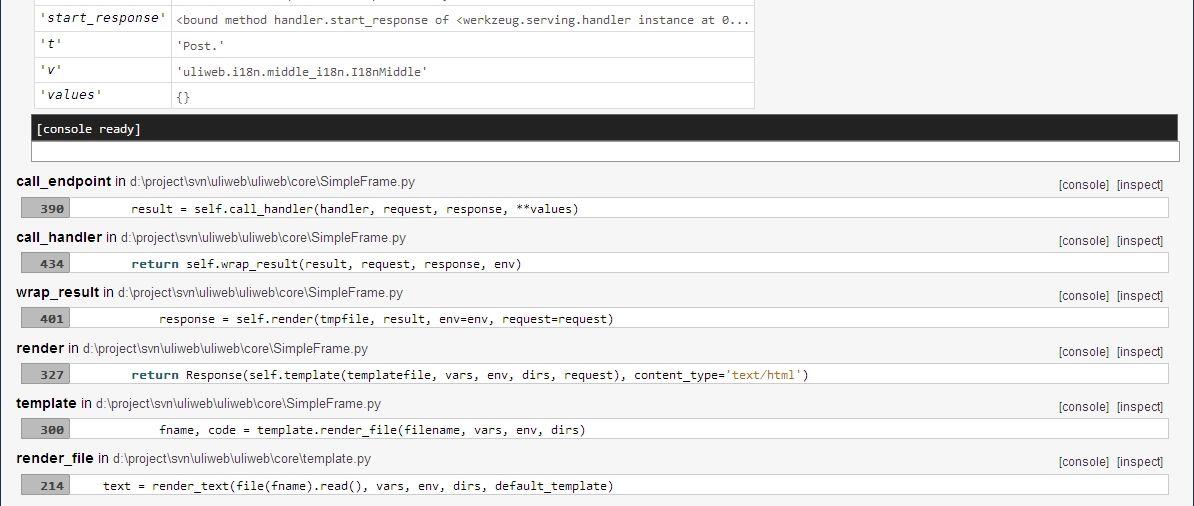Inspect the template frame
The image size is (1194, 506).
coord(1139,407)
